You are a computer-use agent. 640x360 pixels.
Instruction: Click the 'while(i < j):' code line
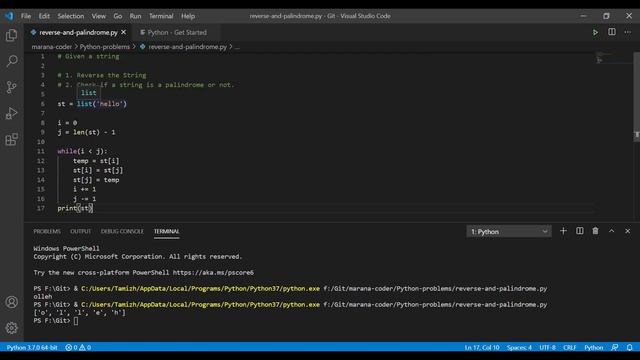[82, 151]
